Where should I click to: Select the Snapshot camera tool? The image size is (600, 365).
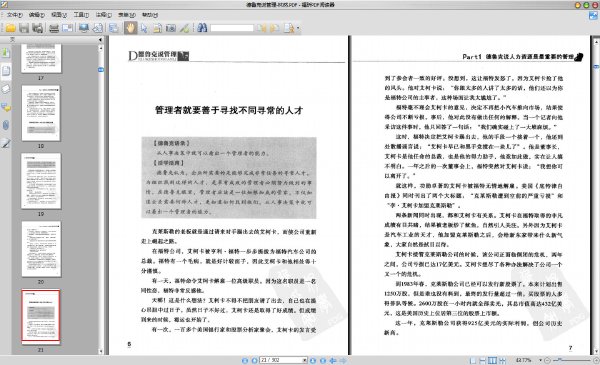click(171, 28)
